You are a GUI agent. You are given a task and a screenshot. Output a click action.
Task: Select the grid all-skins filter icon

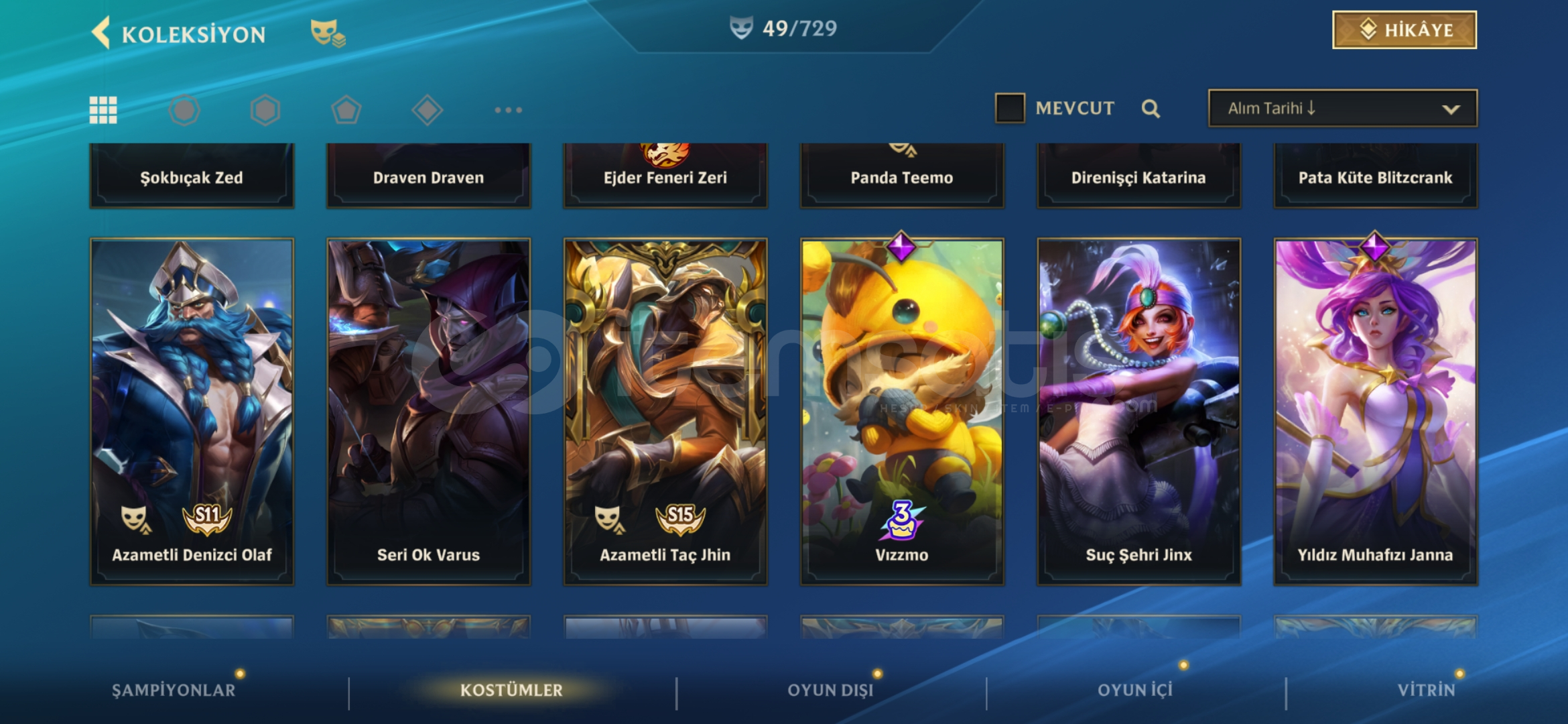click(103, 109)
